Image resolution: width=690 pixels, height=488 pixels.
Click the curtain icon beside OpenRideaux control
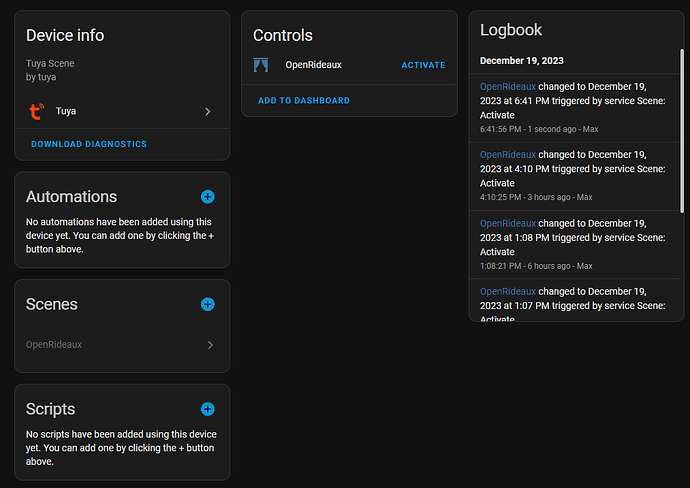click(261, 65)
